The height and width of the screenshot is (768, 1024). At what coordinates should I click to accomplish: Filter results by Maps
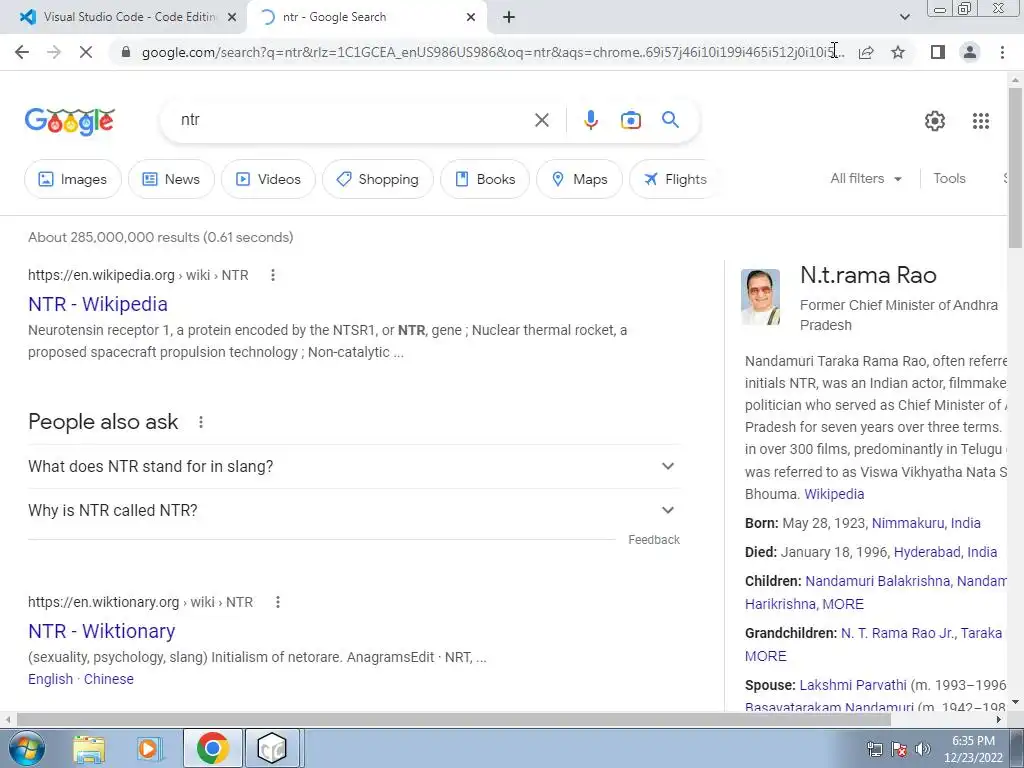tap(579, 179)
